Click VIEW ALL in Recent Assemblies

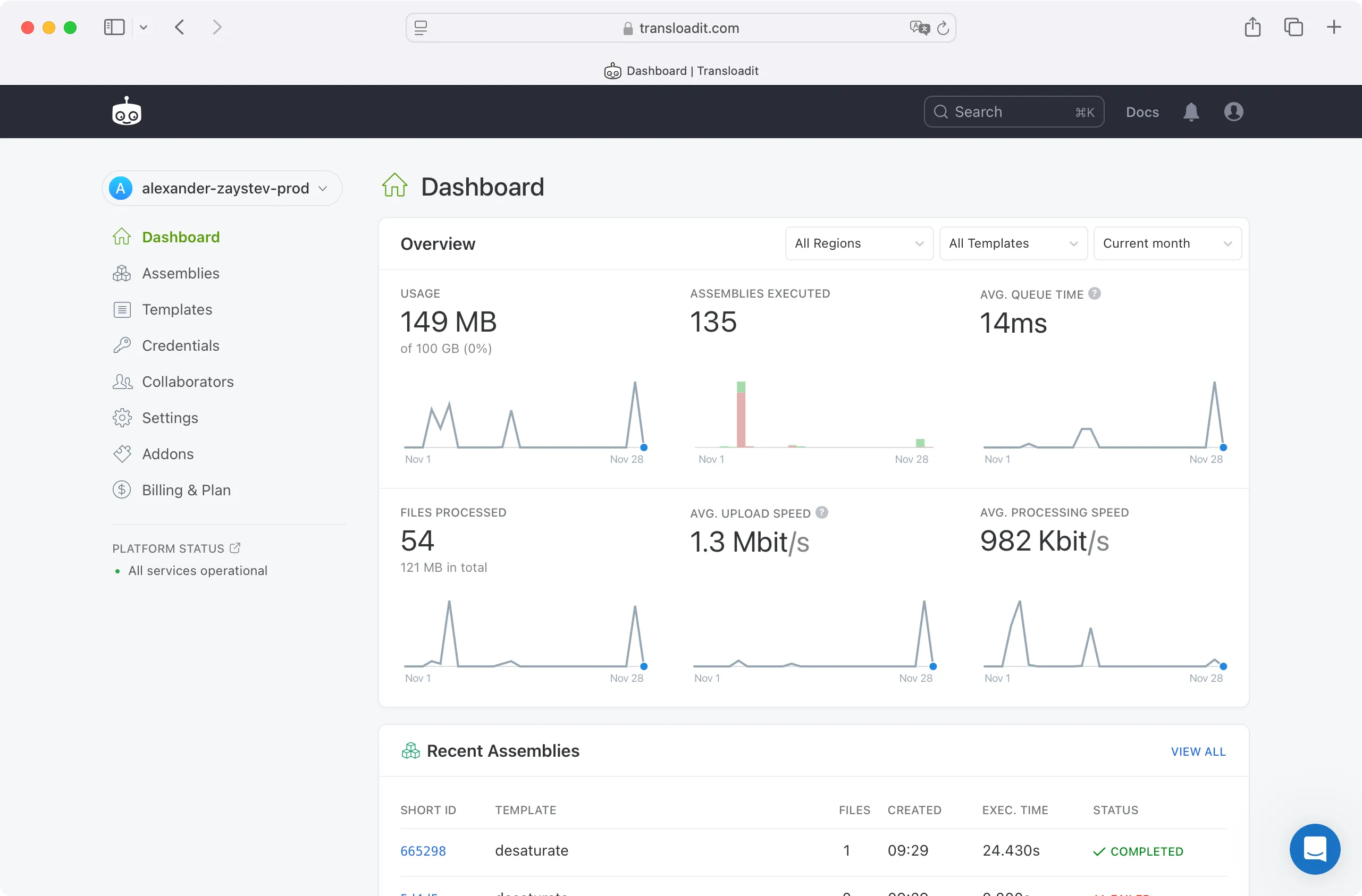tap(1198, 751)
